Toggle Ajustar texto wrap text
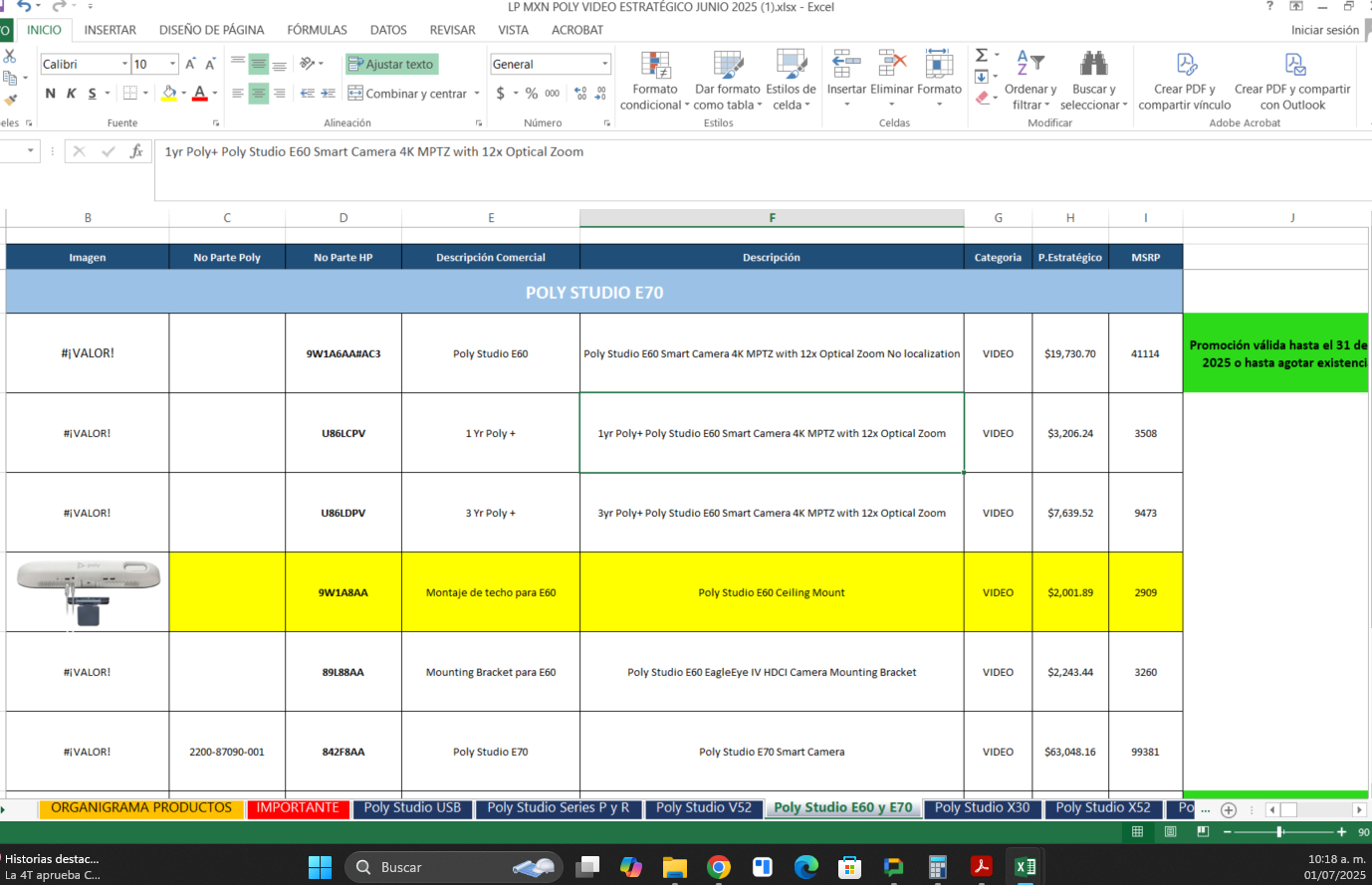1372x885 pixels. pos(391,64)
